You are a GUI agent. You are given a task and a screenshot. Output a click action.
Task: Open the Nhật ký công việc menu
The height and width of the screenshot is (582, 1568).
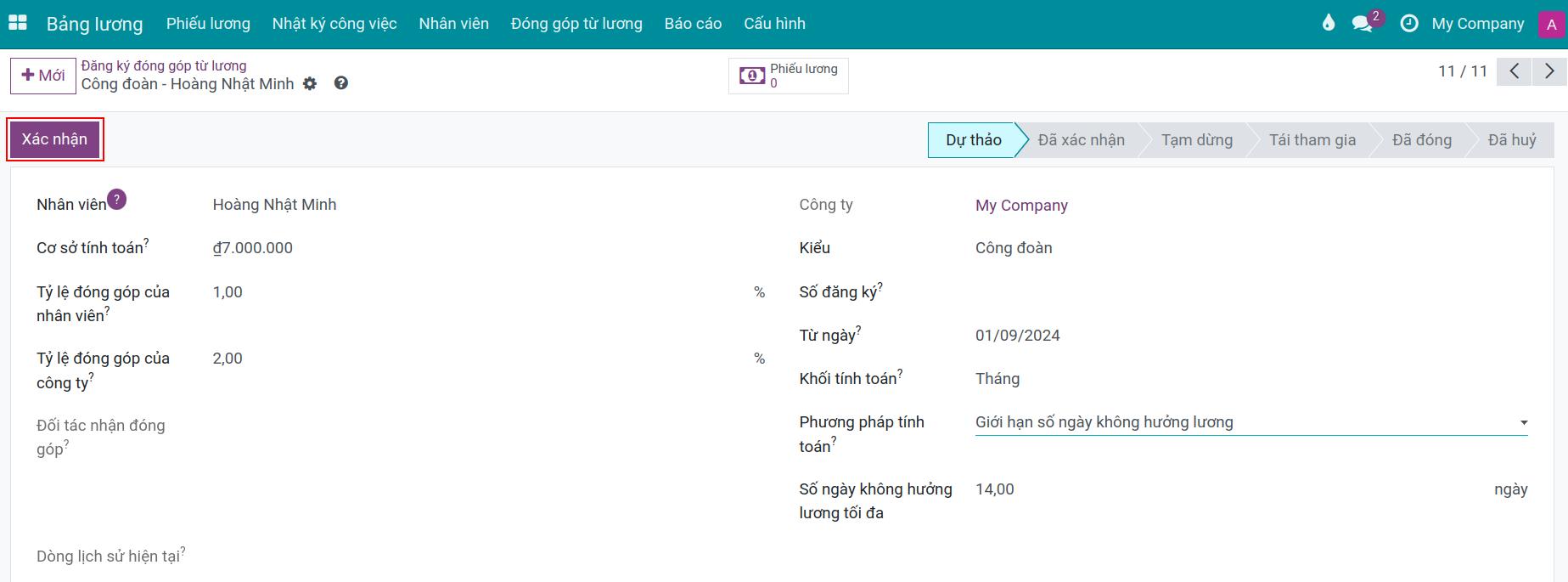point(334,24)
